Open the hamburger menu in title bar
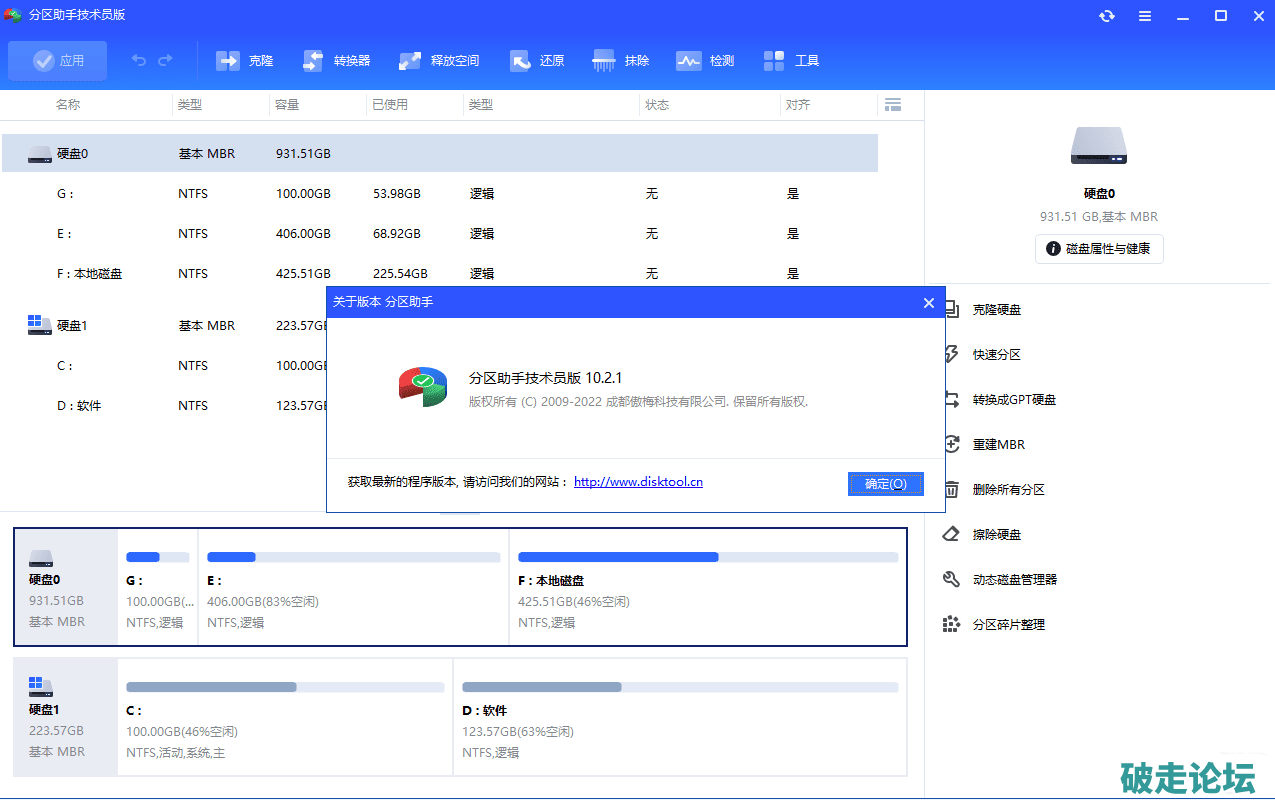The image size is (1275, 800). pos(1145,16)
